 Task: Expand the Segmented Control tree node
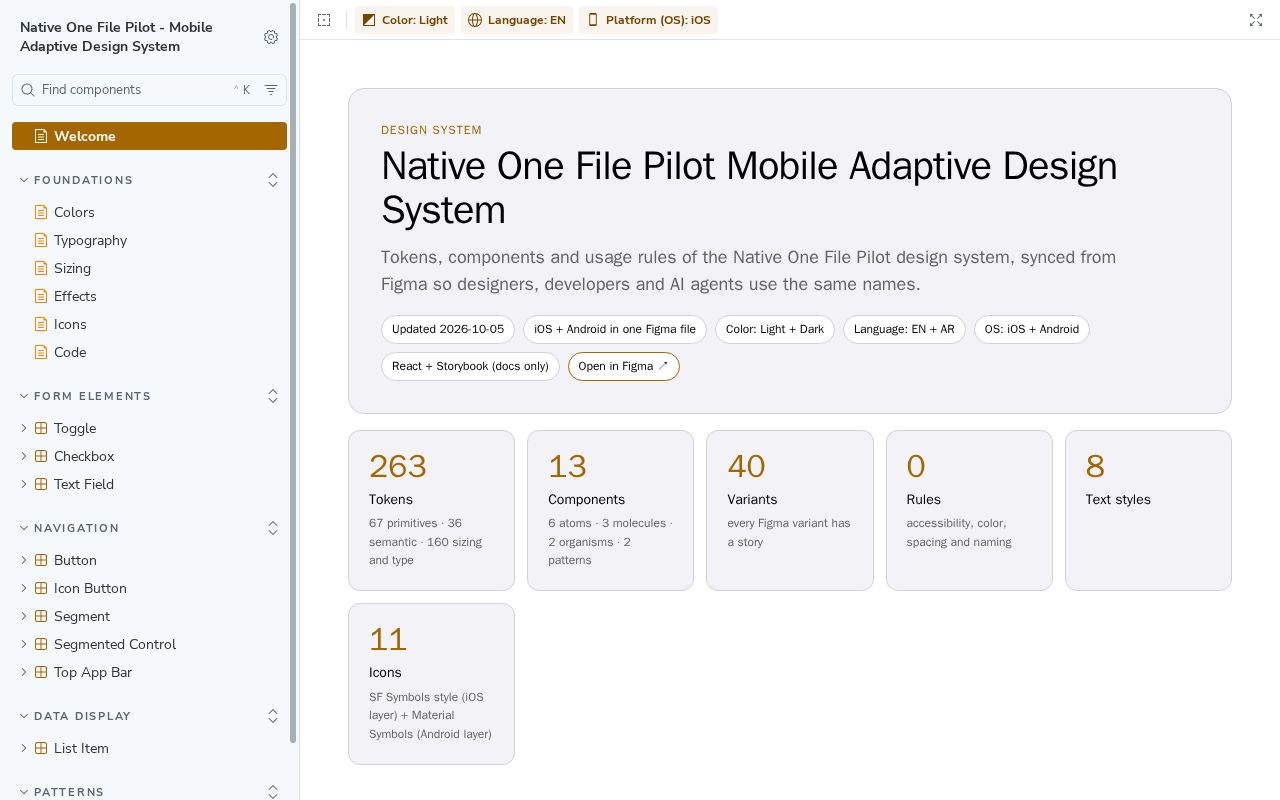tap(24, 644)
